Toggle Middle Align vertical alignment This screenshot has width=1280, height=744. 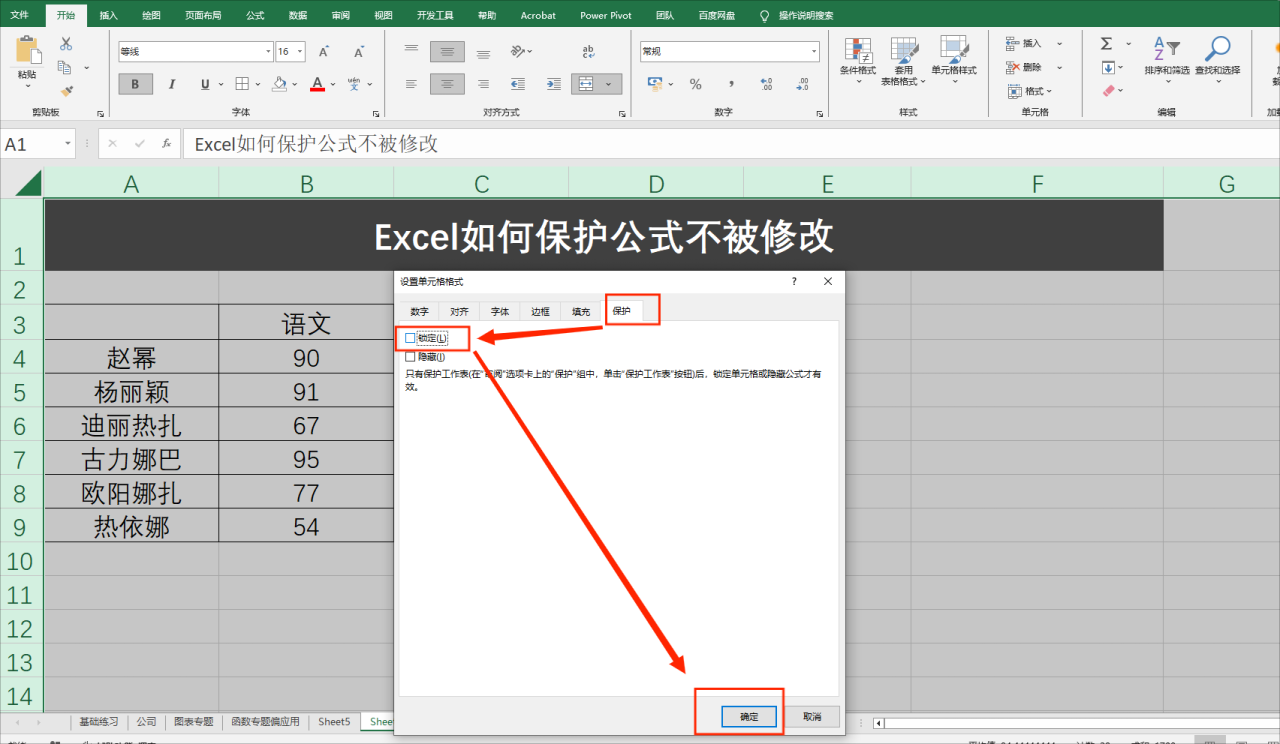pyautogui.click(x=447, y=51)
